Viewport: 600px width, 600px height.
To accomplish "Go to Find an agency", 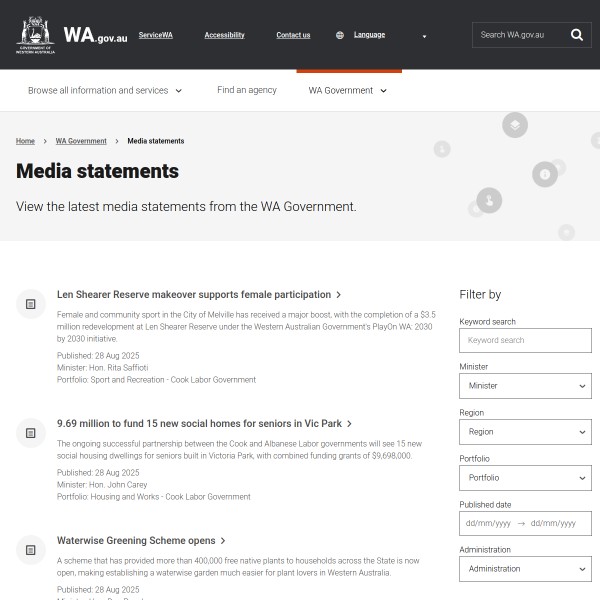I will click(247, 90).
